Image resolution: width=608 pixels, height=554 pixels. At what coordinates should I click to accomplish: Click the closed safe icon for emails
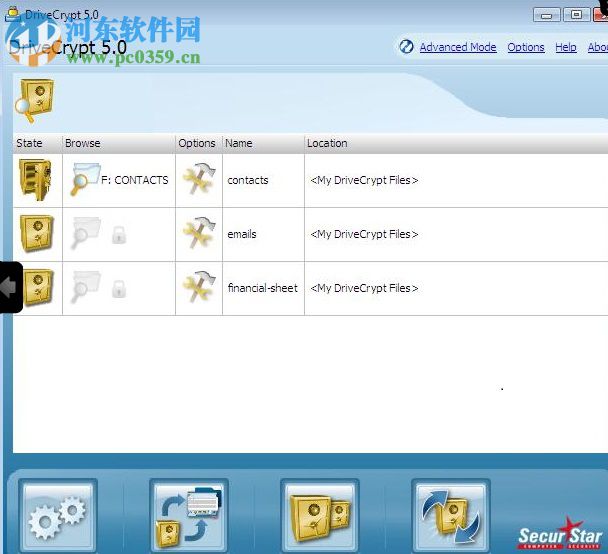36,234
